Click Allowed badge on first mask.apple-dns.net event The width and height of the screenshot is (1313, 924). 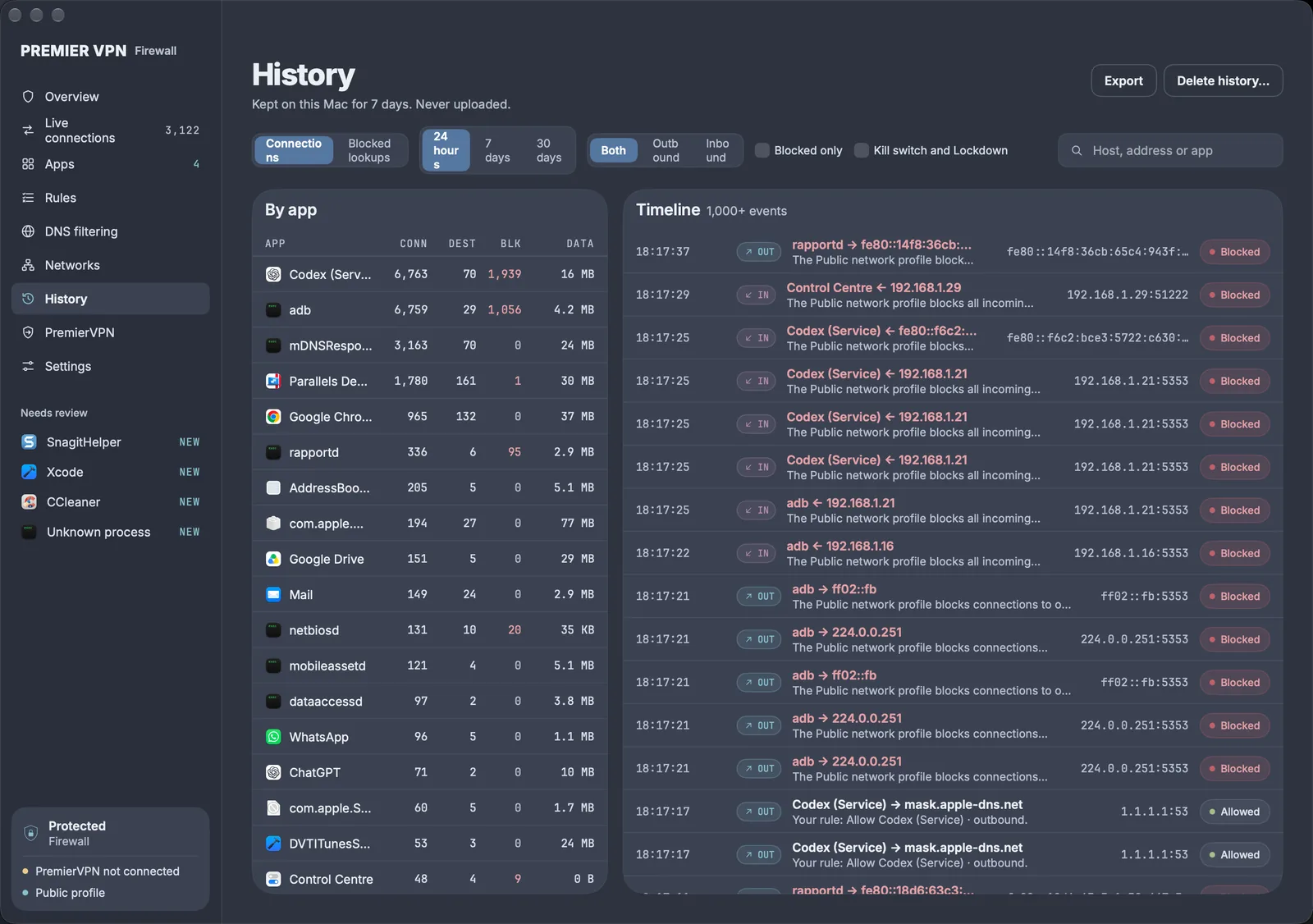pyautogui.click(x=1234, y=812)
